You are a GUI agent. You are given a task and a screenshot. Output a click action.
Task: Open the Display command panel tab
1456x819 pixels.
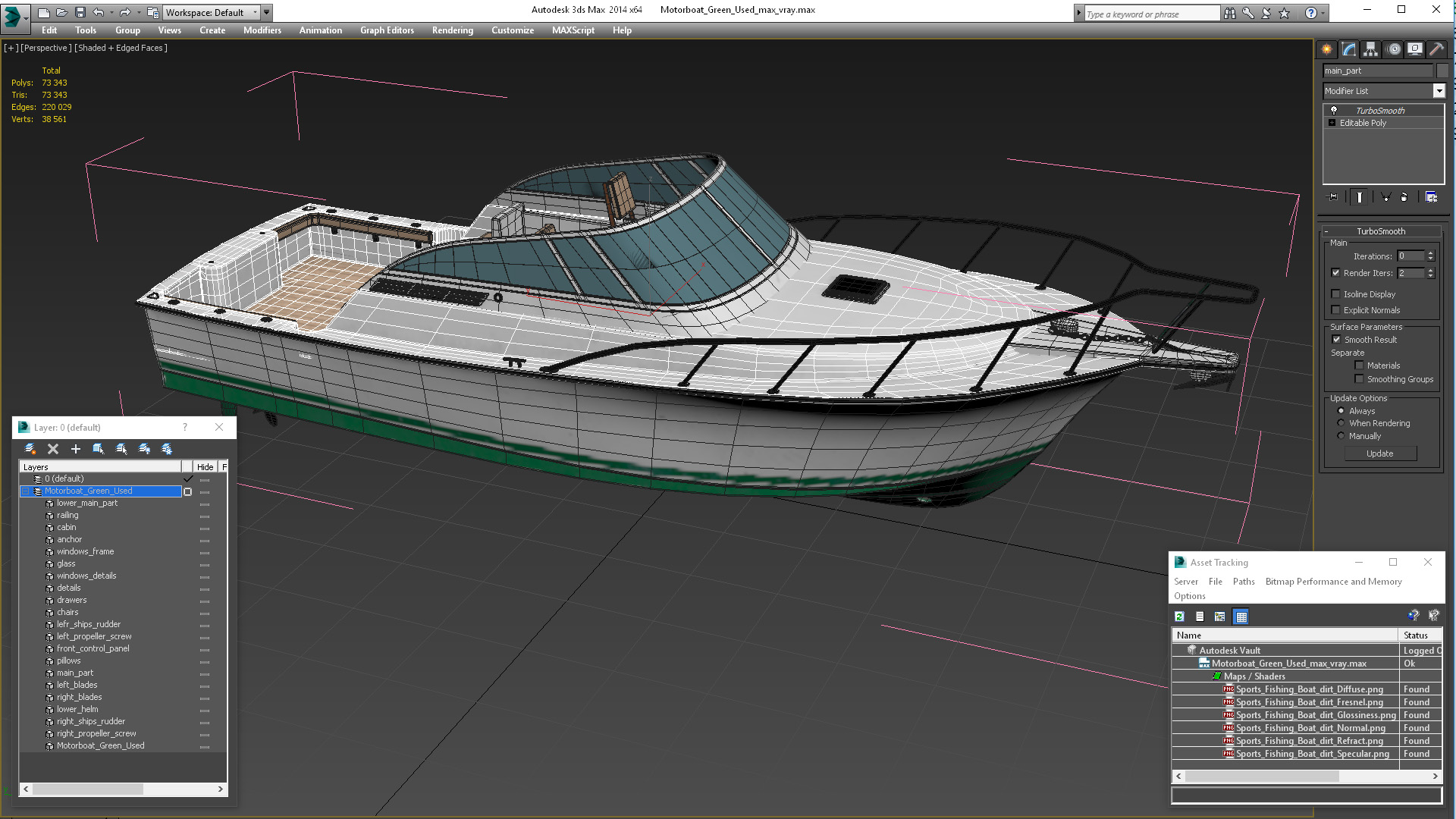1415,49
